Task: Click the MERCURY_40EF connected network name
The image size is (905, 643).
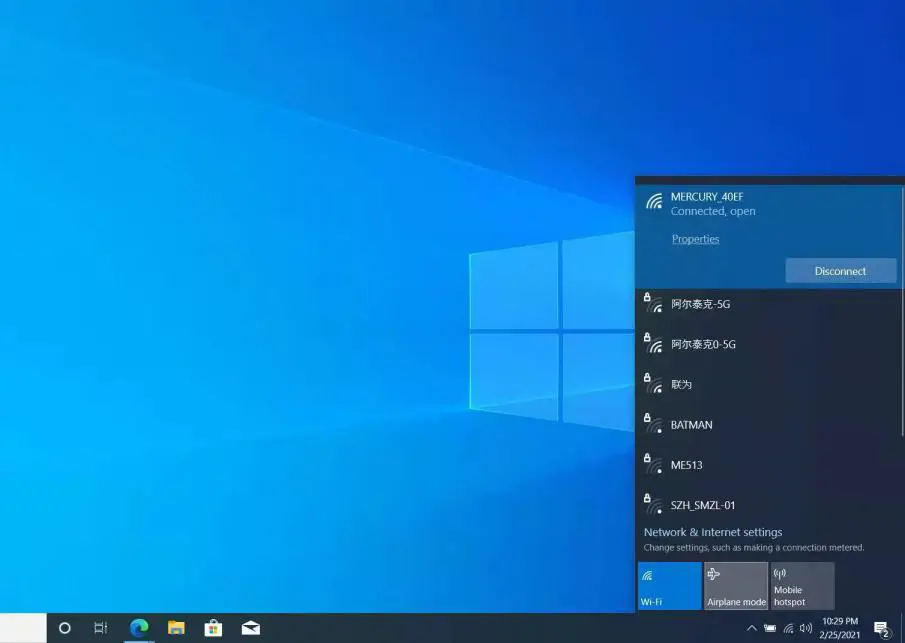Action: [706, 197]
